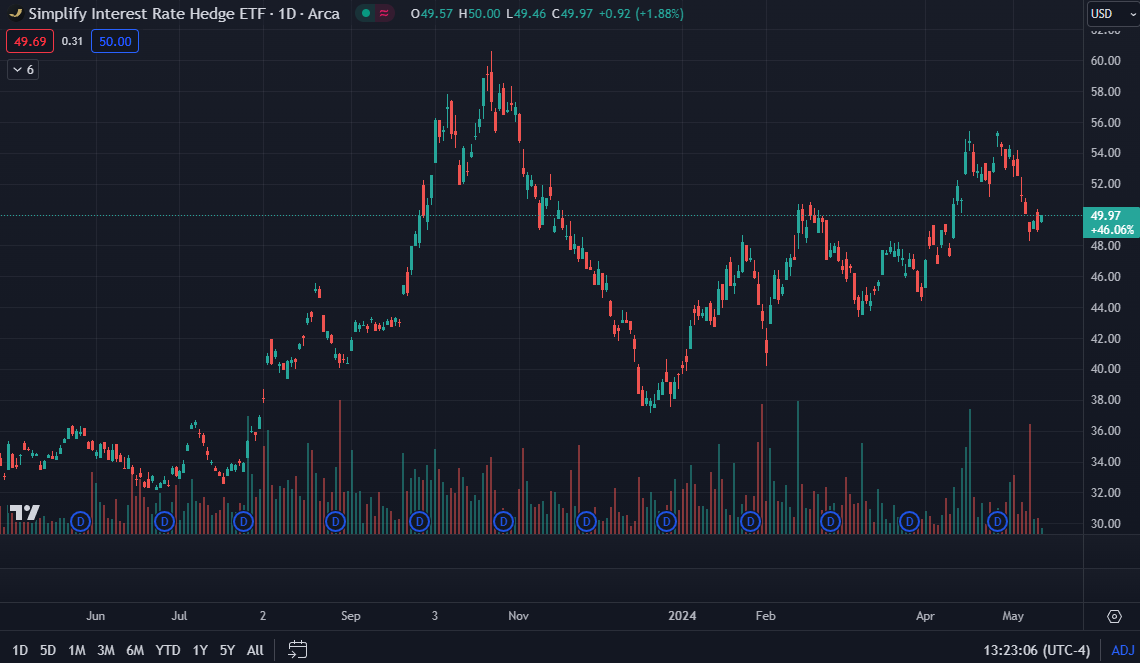The image size is (1140, 663).
Task: Click the high value H50.00
Action: (479, 14)
